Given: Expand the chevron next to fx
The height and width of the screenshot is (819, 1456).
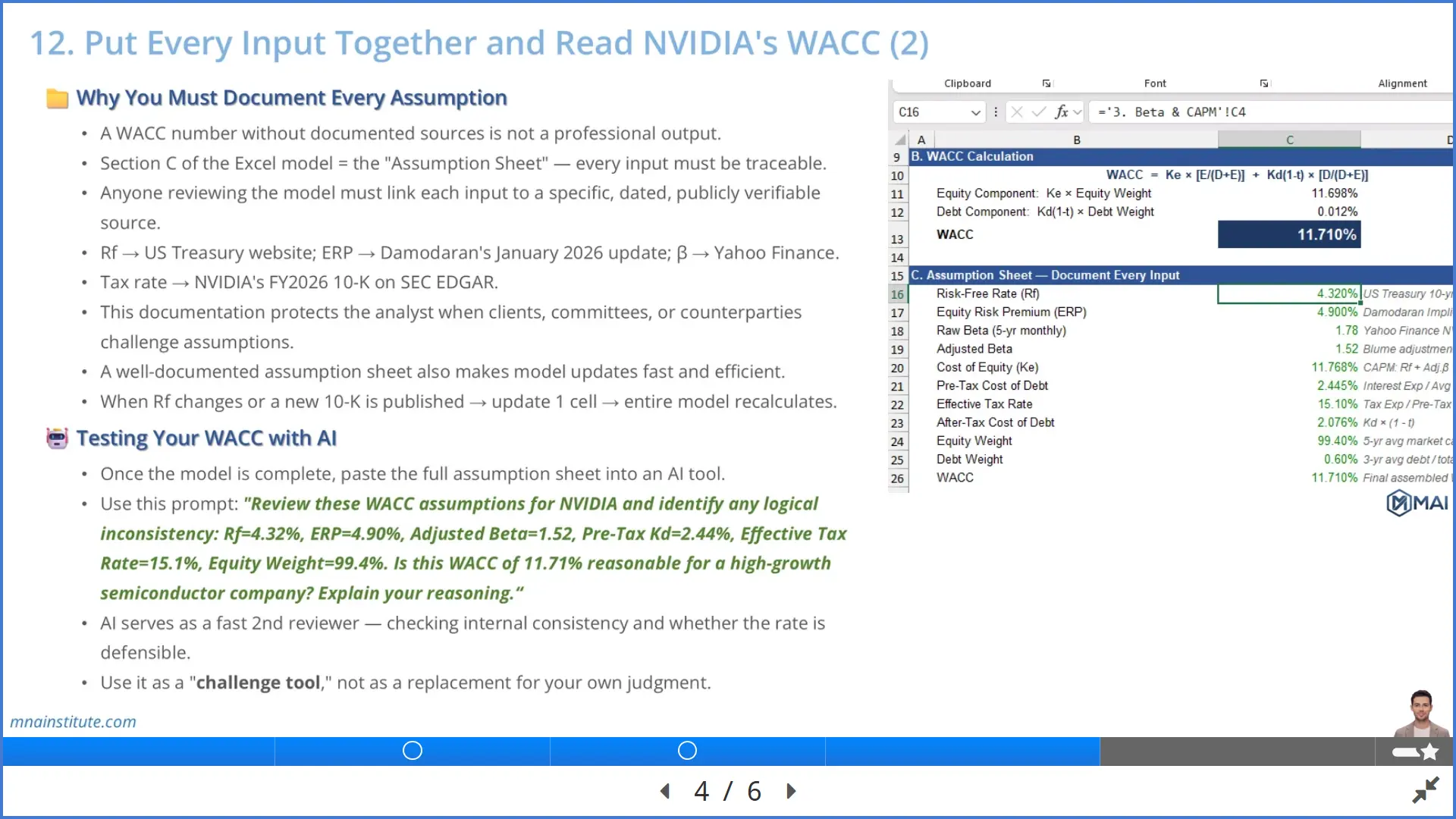Looking at the screenshot, I should (x=1078, y=112).
